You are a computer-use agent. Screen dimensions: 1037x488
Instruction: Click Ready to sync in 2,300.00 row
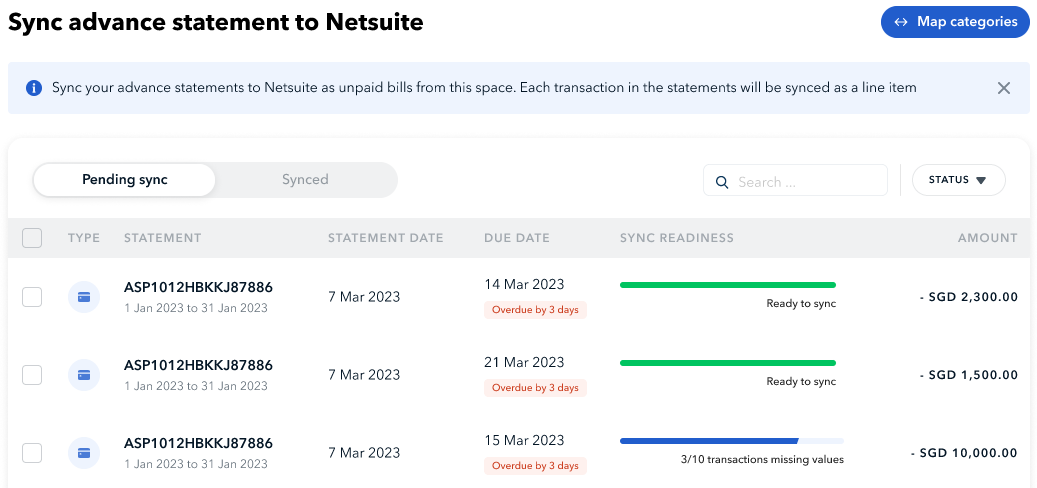(801, 304)
